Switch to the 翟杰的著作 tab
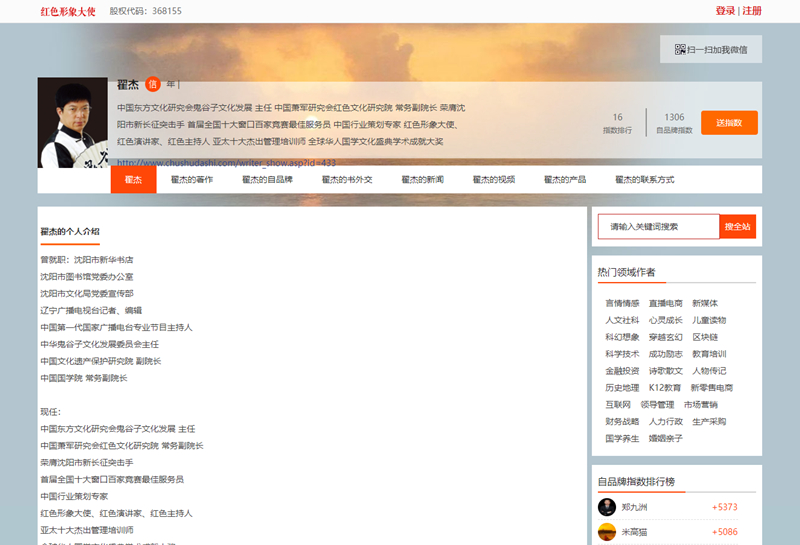800x545 pixels. (x=191, y=180)
